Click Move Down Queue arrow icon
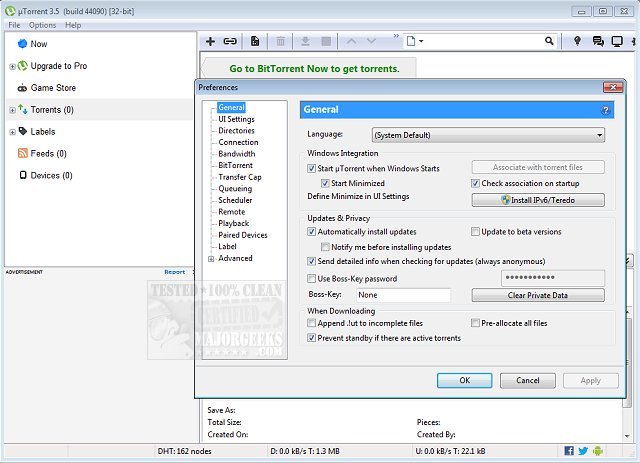Viewport: 640px width, 463px height. 371,41
